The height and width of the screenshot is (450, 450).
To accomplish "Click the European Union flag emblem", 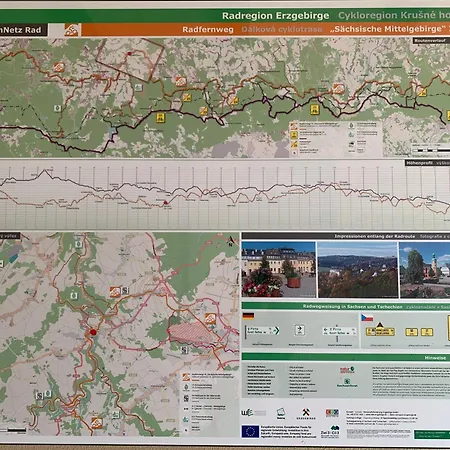I will [x=250, y=431].
